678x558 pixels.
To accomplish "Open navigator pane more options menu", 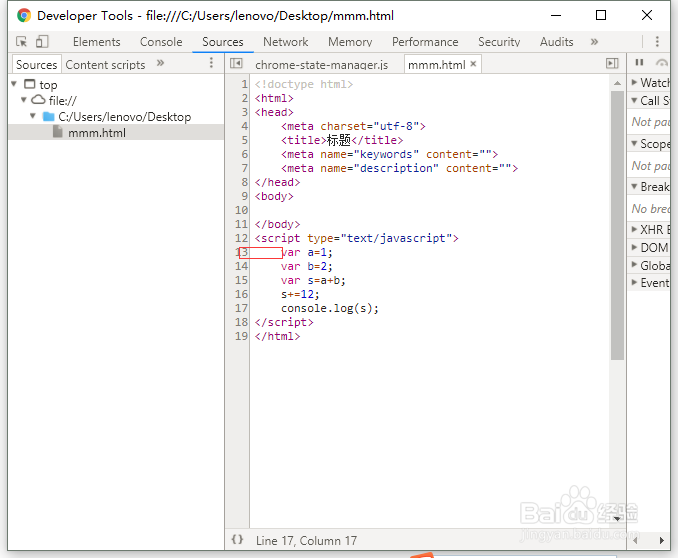I will 211,63.
